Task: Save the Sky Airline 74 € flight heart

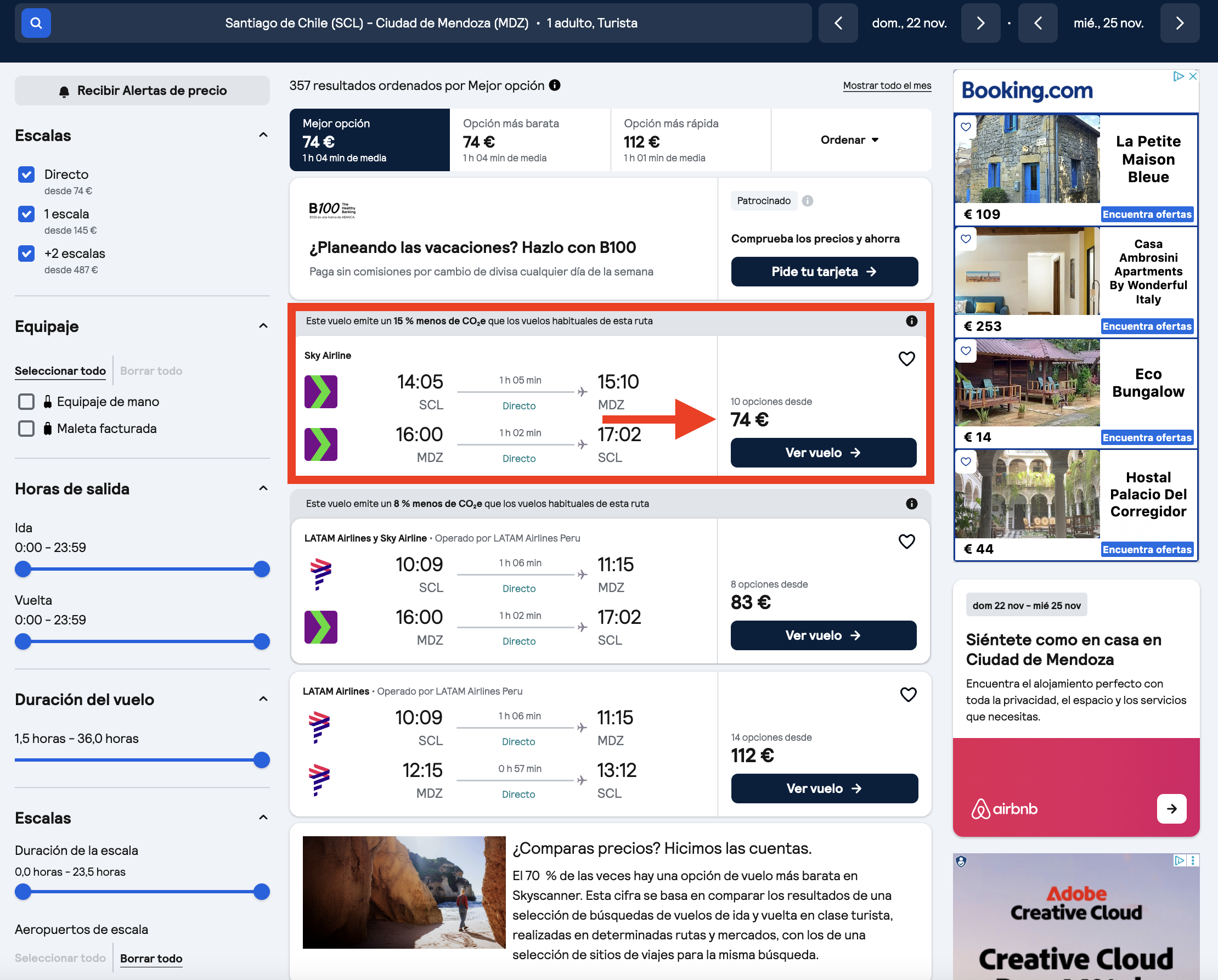Action: (906, 359)
